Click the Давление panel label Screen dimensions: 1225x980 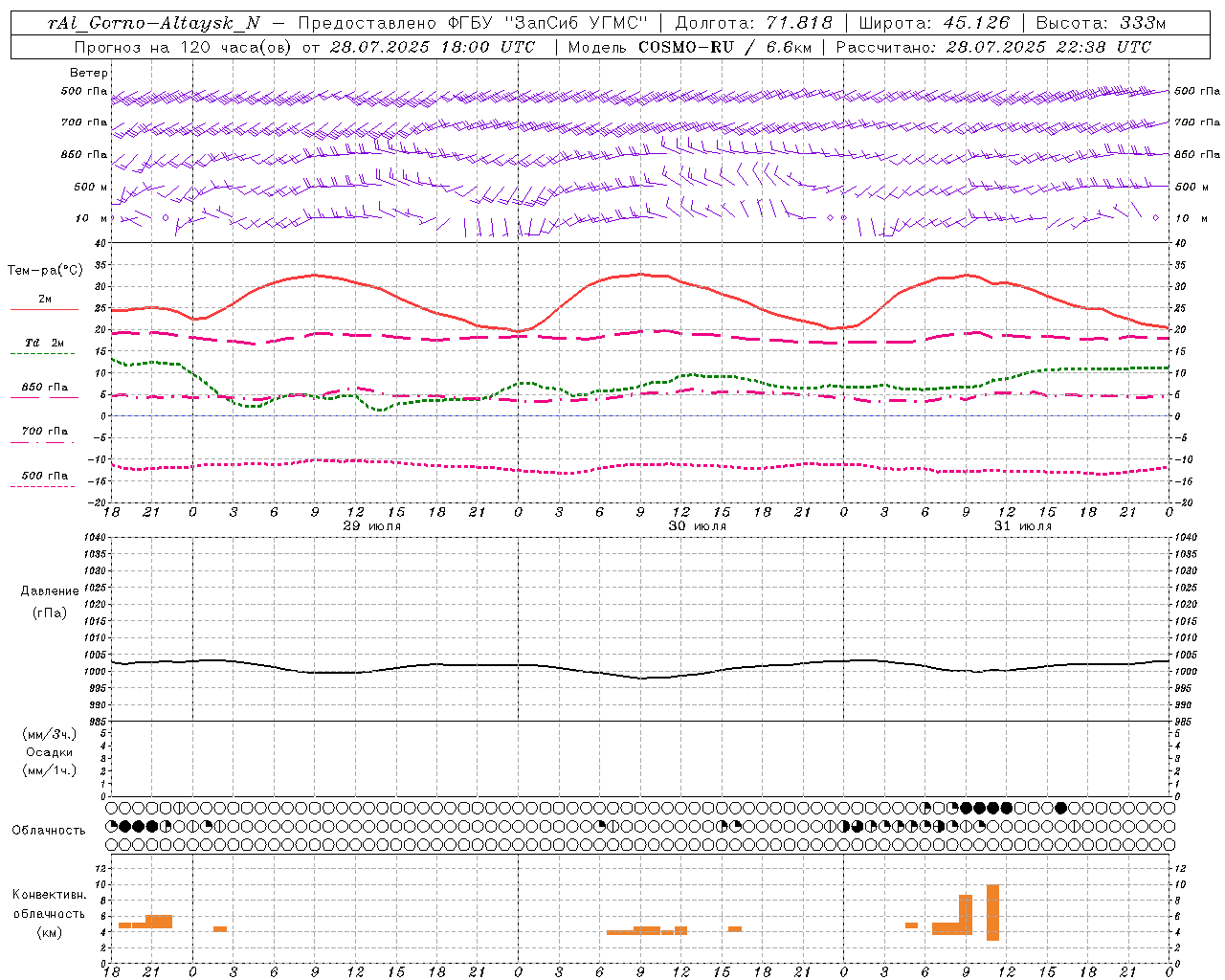tap(50, 590)
